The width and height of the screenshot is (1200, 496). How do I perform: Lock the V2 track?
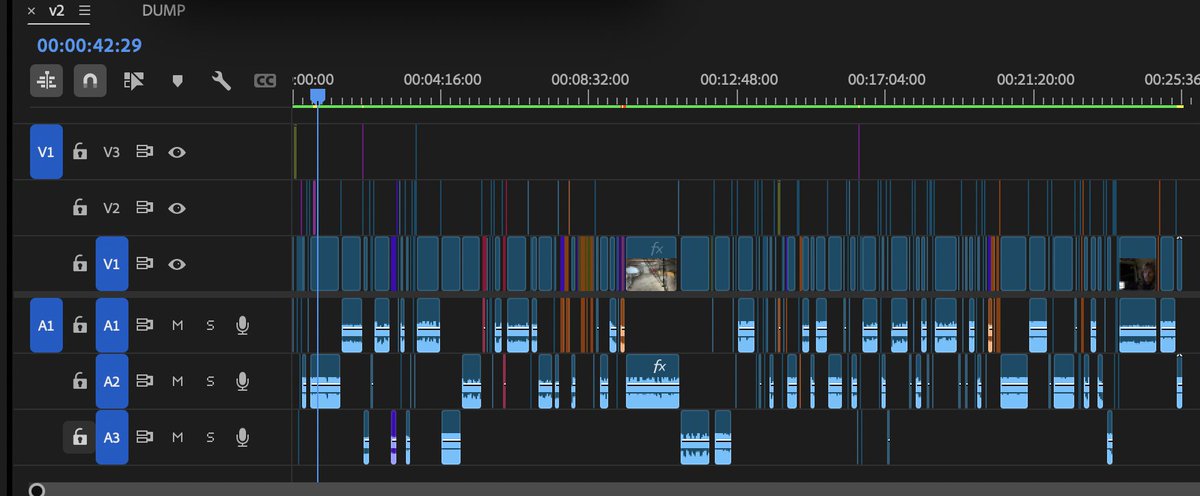pos(80,208)
